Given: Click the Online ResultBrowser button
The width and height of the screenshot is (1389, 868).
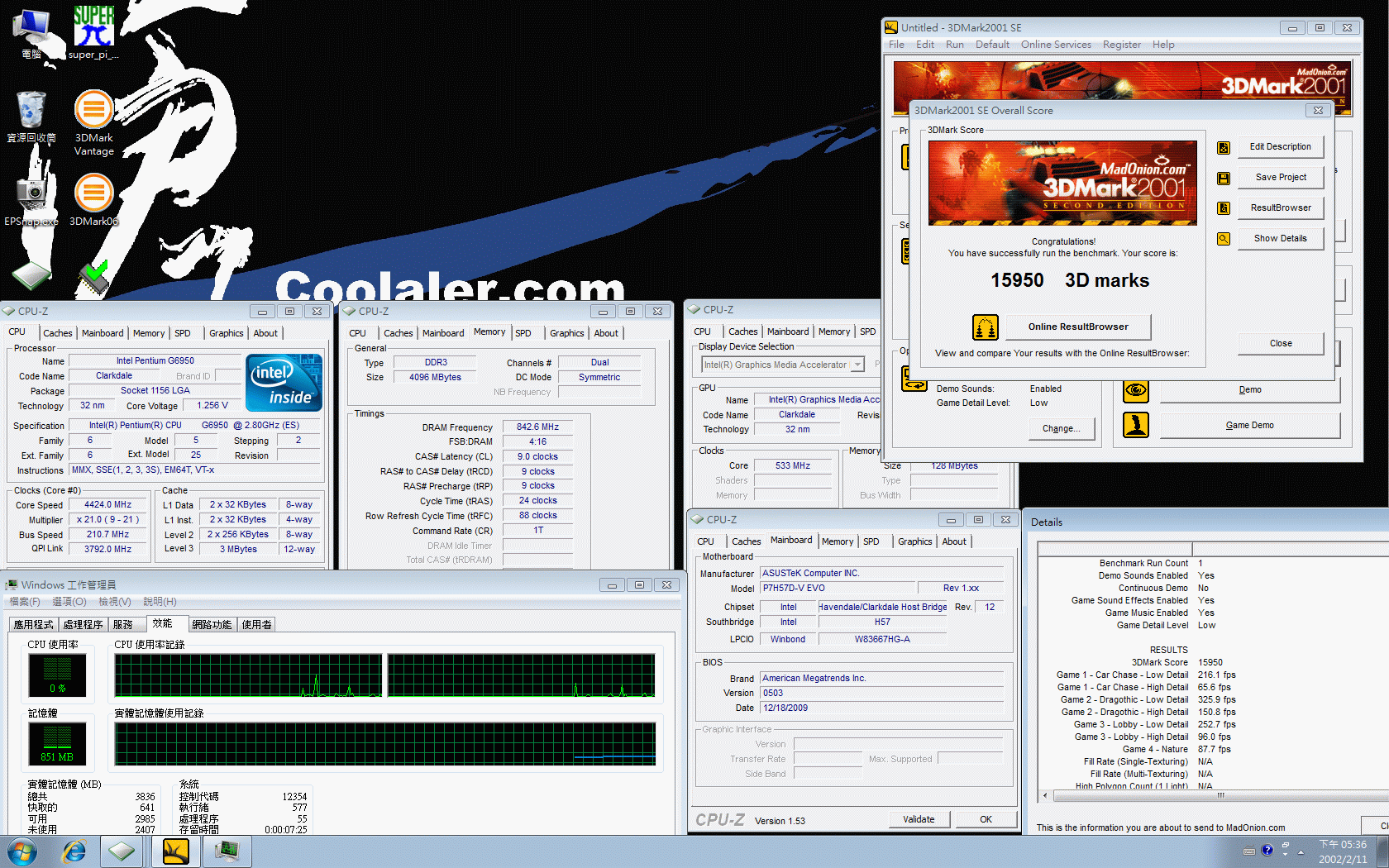Looking at the screenshot, I should click(x=1078, y=327).
